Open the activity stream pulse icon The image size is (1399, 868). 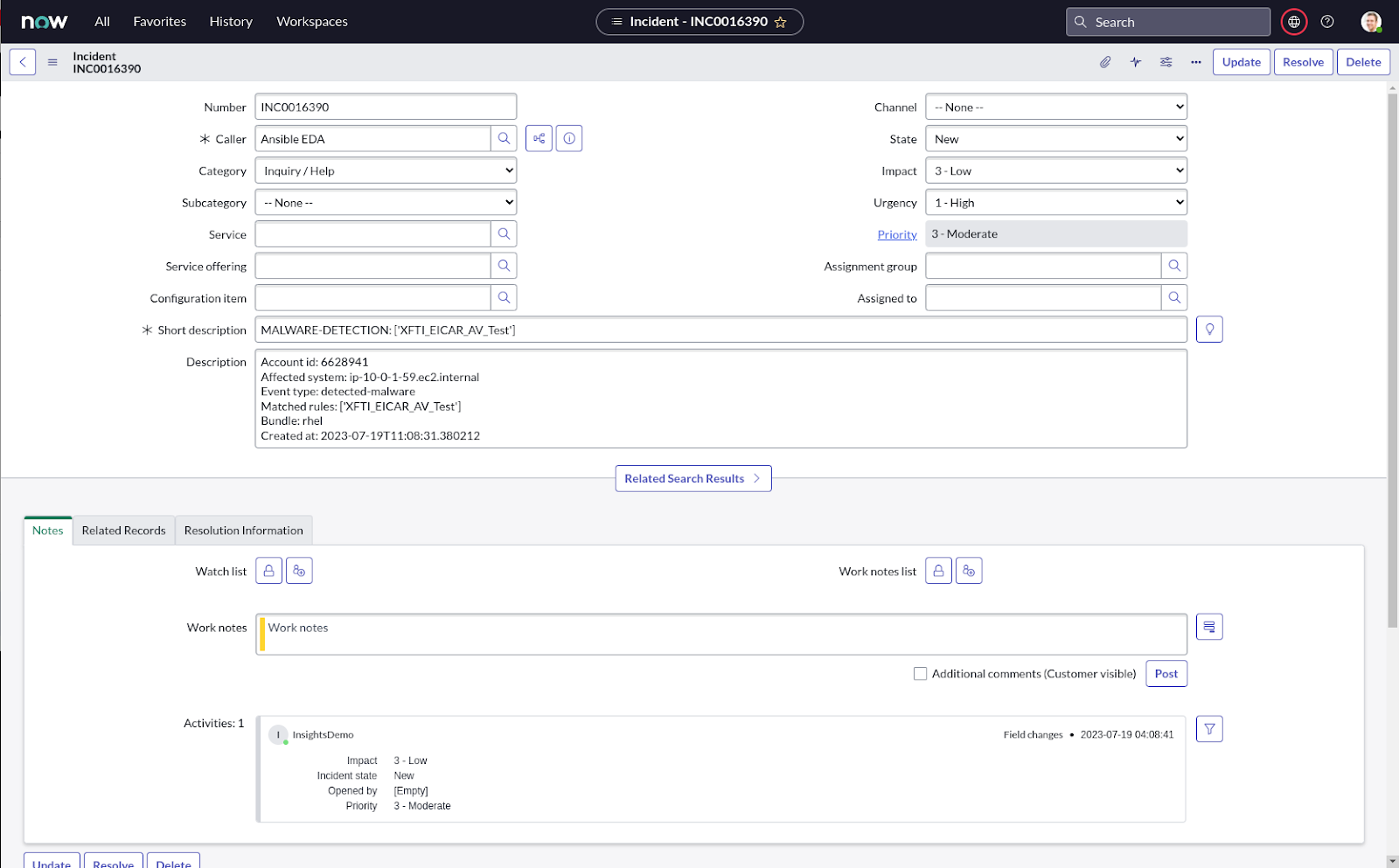(1136, 62)
